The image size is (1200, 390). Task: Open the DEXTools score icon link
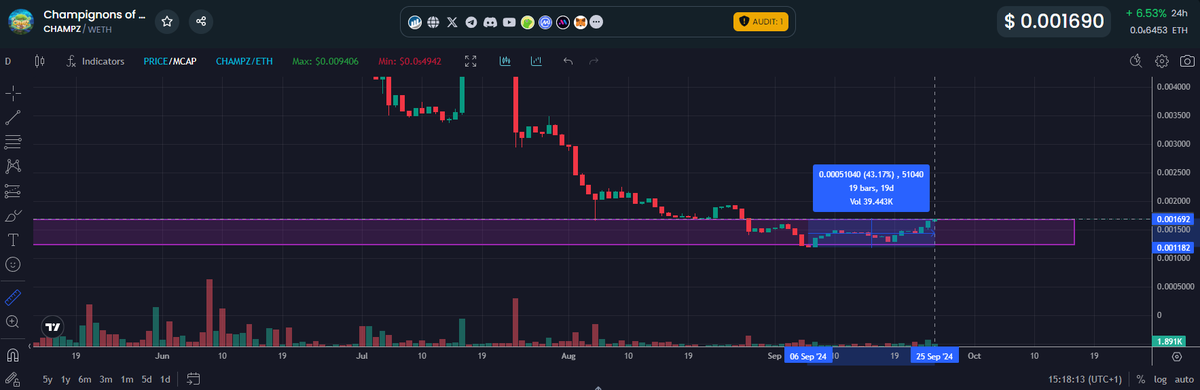tap(414, 21)
